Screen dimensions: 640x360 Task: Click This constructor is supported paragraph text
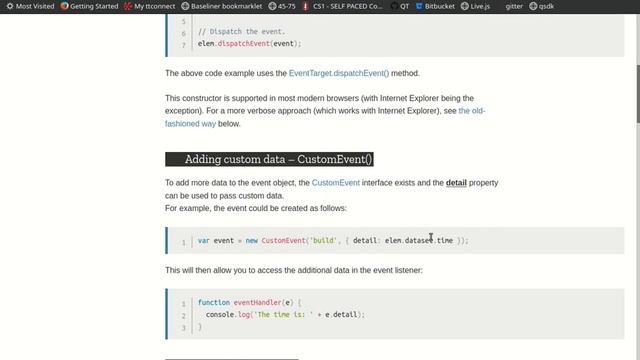(325, 111)
